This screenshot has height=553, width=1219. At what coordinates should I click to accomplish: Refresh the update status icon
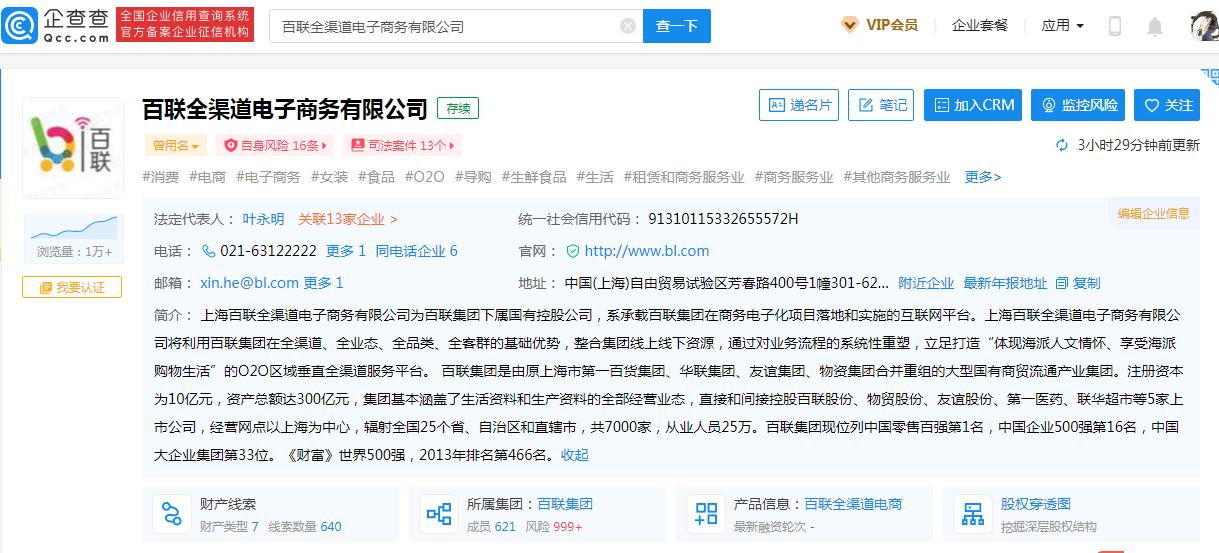pyautogui.click(x=1062, y=145)
